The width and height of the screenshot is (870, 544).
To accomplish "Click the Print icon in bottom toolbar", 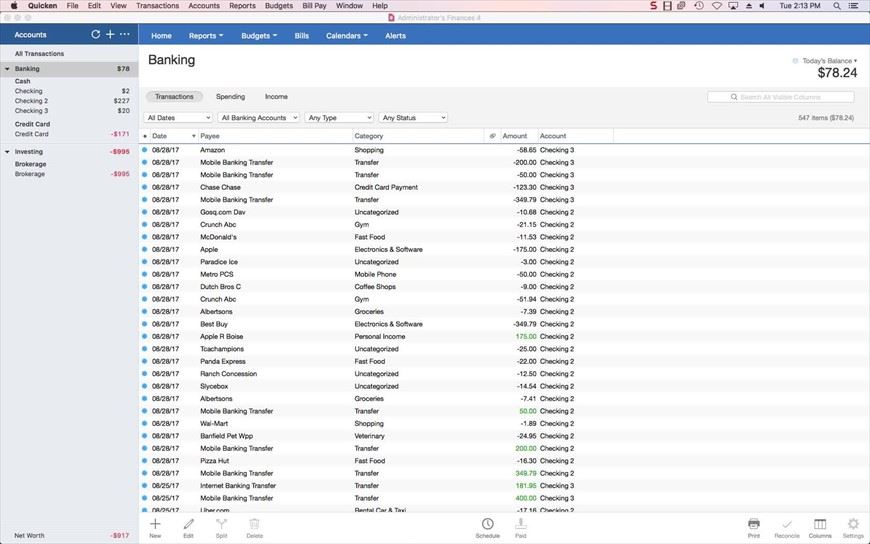I will (754, 527).
